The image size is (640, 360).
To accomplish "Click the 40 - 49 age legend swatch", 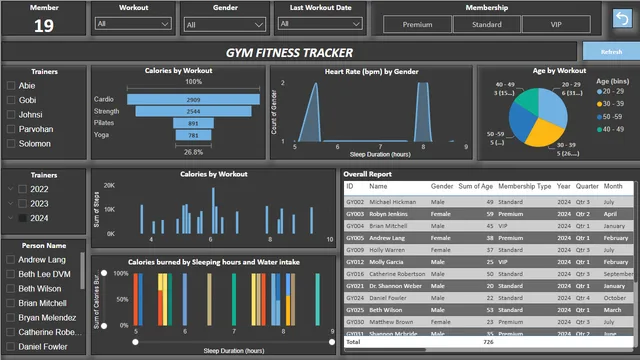I will pyautogui.click(x=599, y=130).
